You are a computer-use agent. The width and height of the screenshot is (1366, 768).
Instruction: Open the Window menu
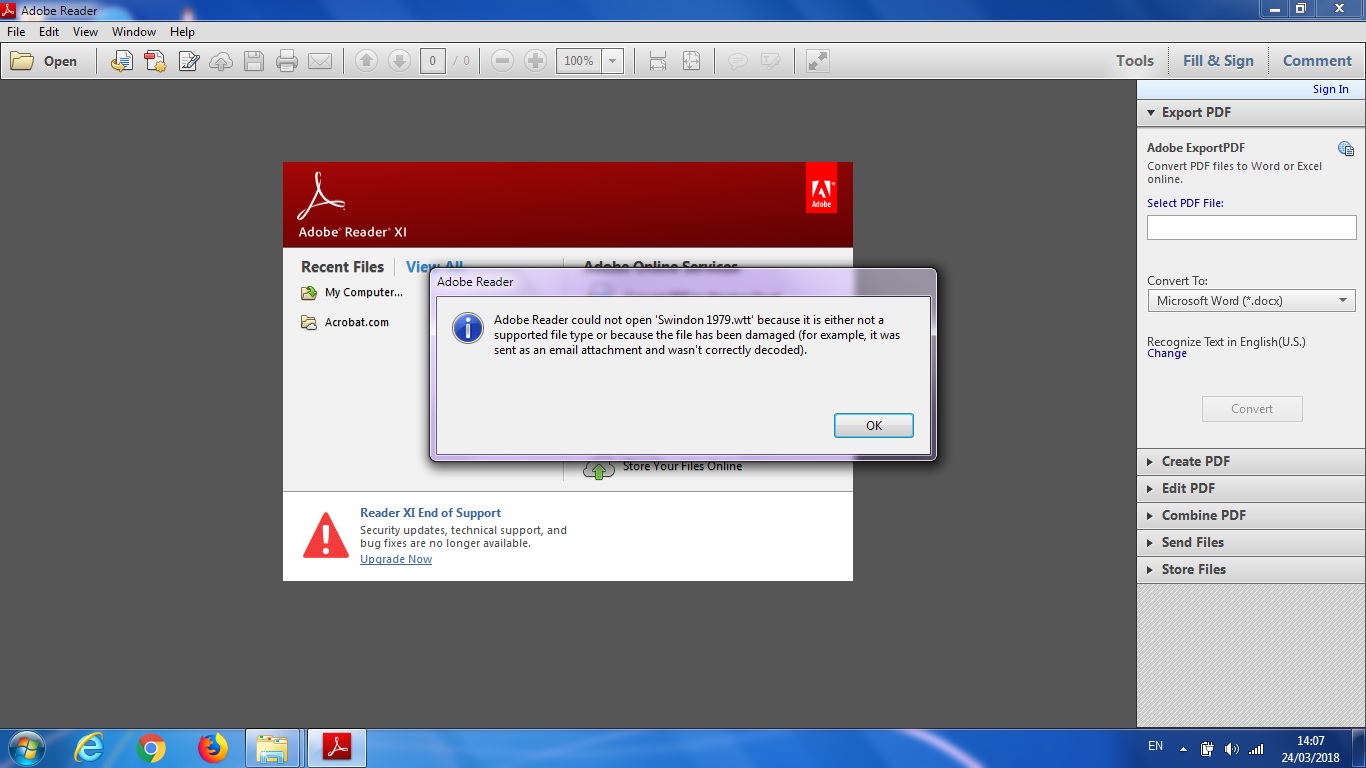pyautogui.click(x=134, y=32)
